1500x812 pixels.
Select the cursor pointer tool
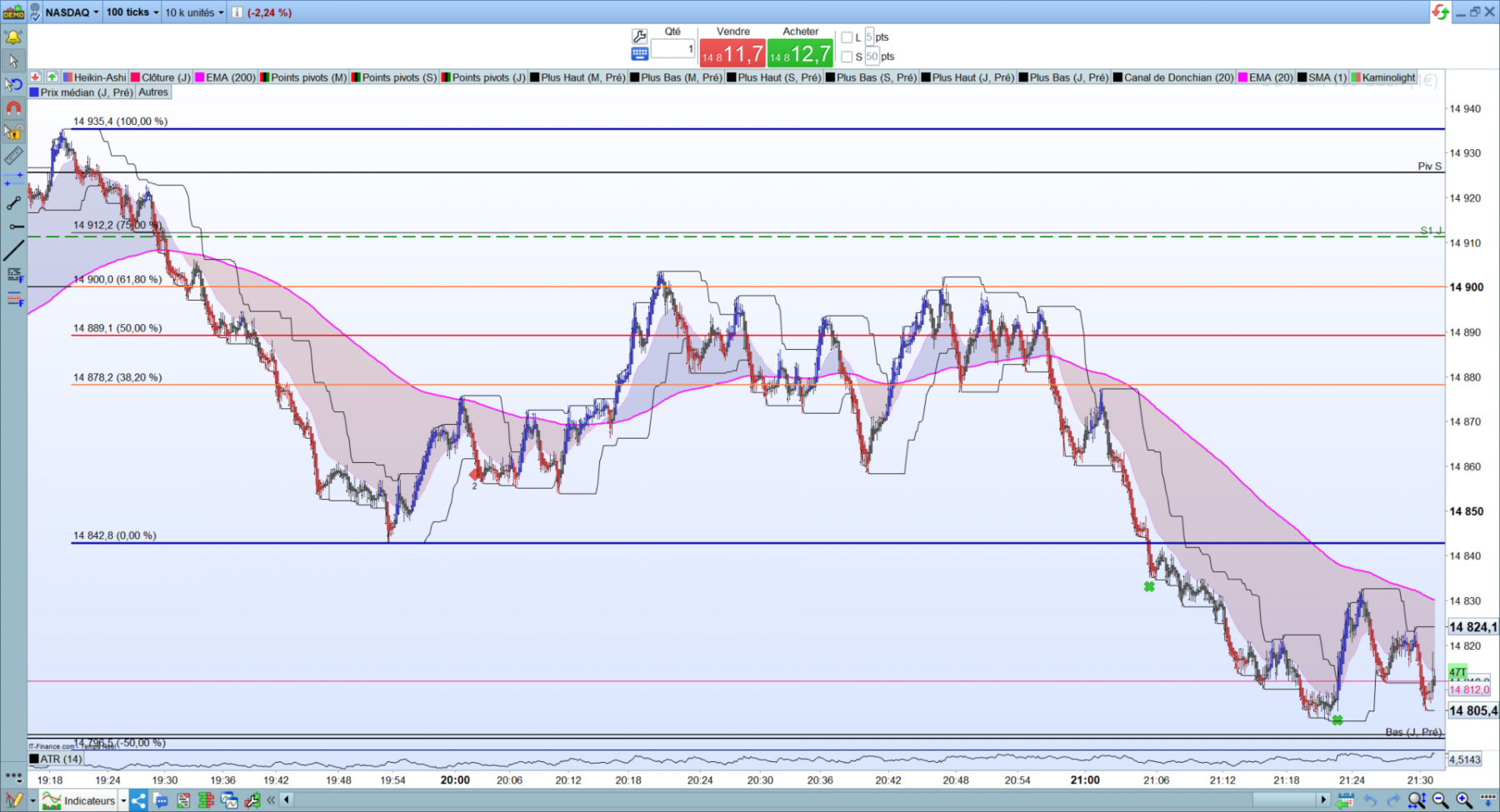[x=13, y=61]
